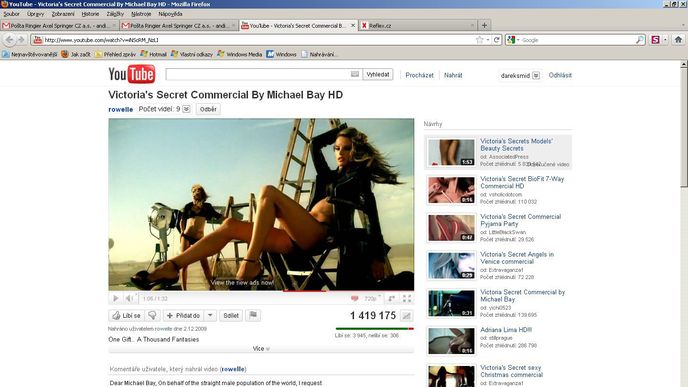Viewport: 688px width, 387px height.
Task: Open the Úpravy menu
Action: point(35,14)
